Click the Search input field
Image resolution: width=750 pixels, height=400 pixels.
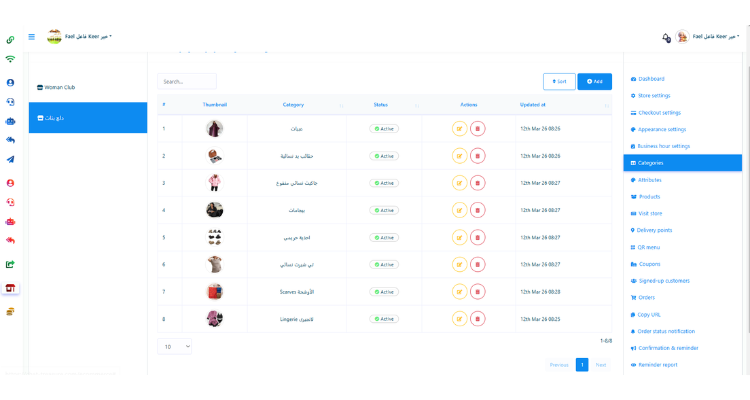point(187,81)
